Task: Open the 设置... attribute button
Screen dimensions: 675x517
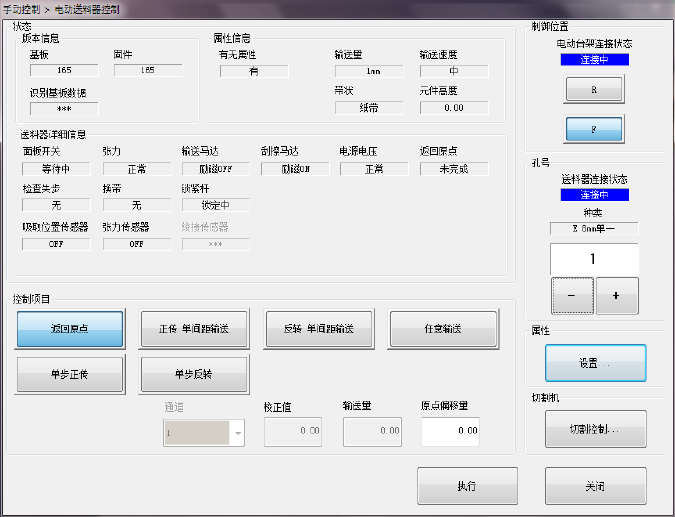Action: 595,363
